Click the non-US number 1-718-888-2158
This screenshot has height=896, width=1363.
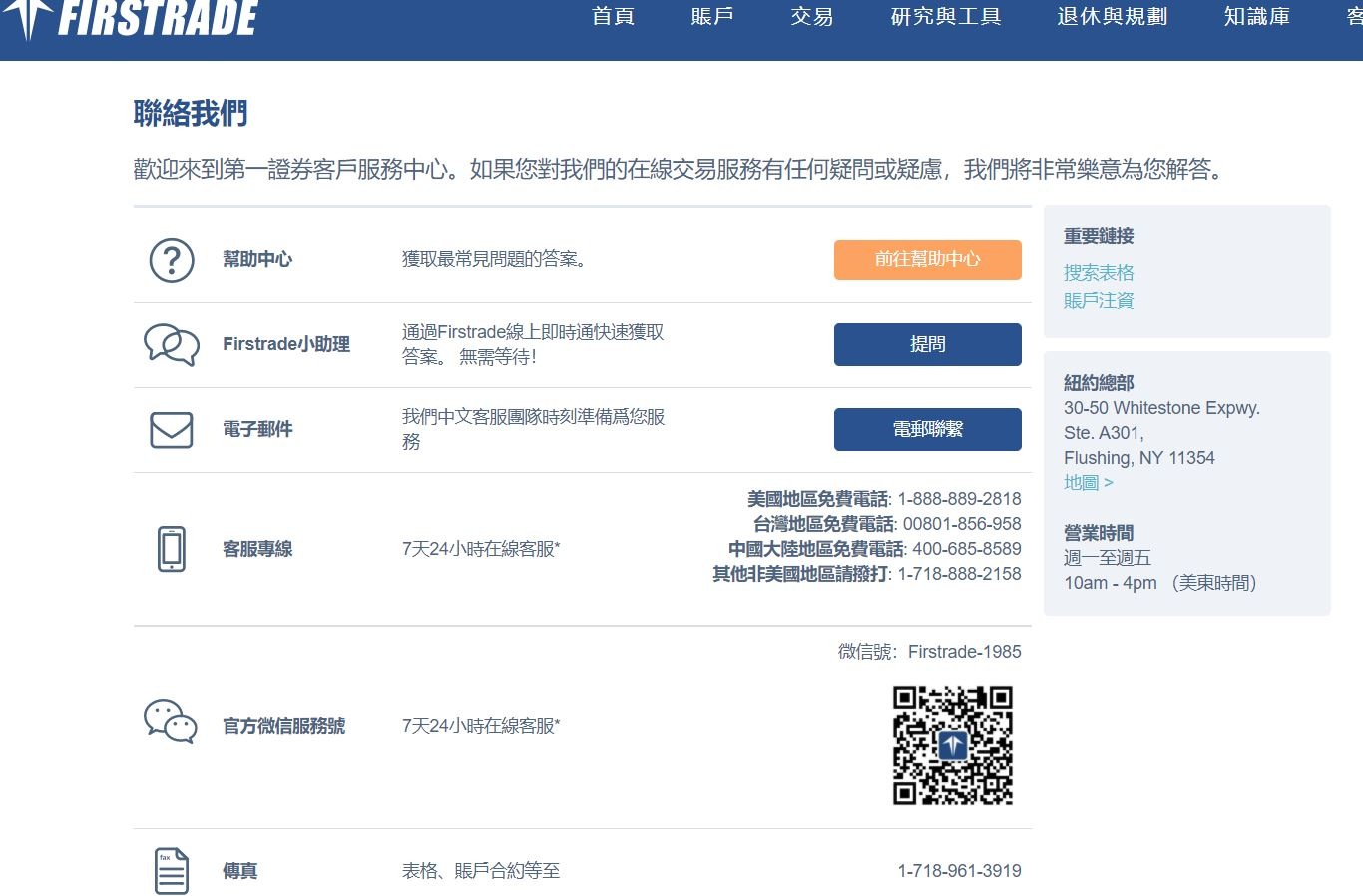pyautogui.click(x=959, y=574)
